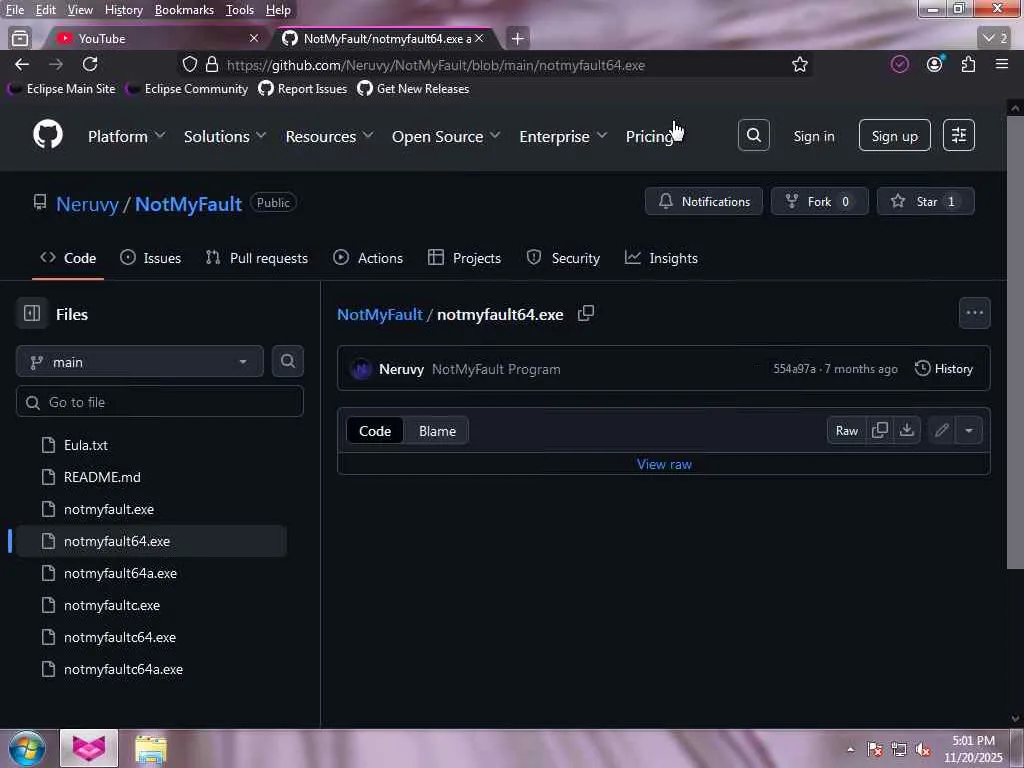
Task: Open the Pull requests tab
Action: (x=257, y=258)
